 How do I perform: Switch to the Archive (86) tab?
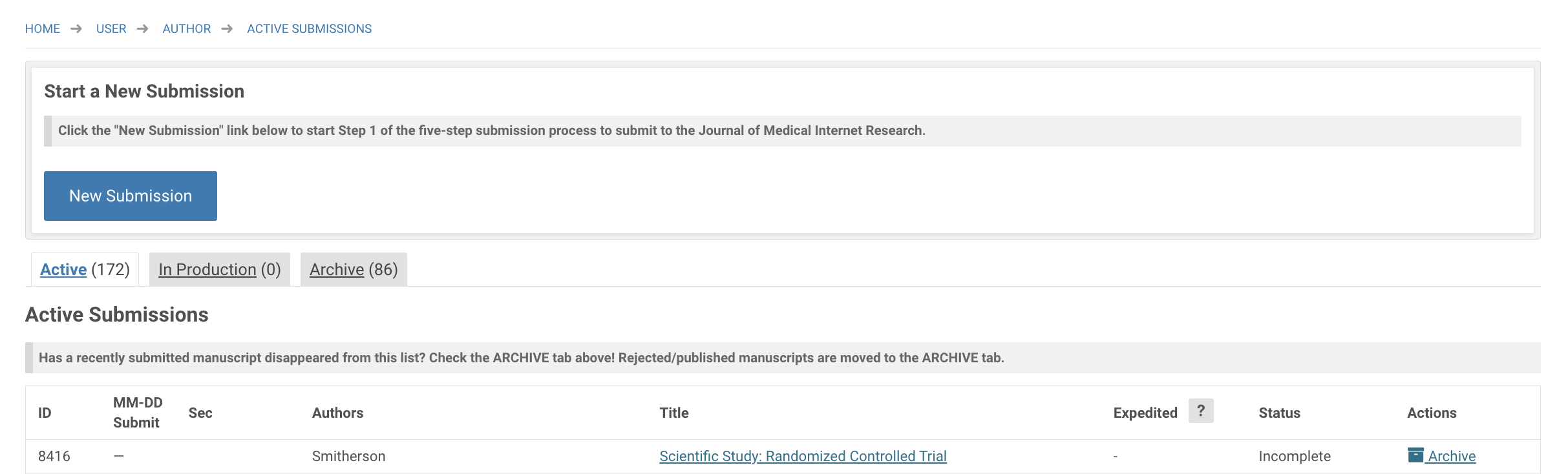coord(354,269)
